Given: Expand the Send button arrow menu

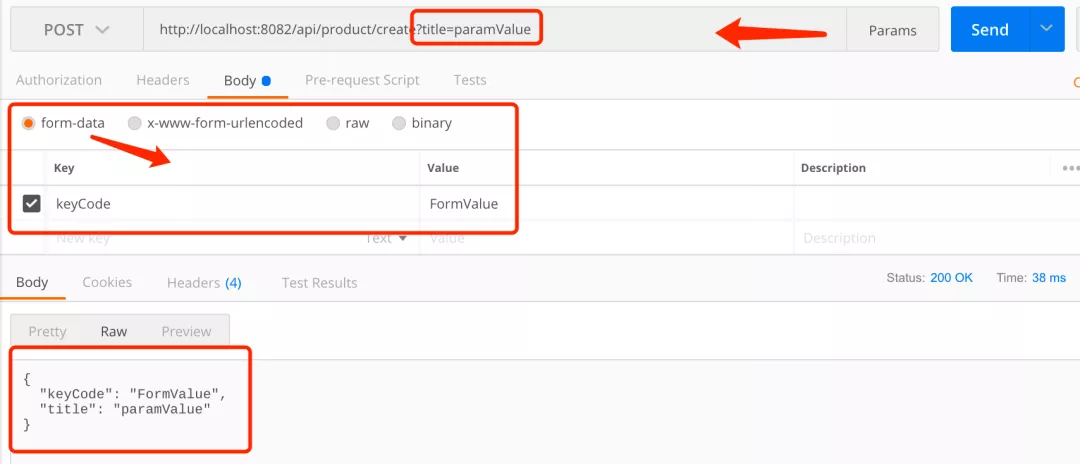Looking at the screenshot, I should coord(1046,29).
